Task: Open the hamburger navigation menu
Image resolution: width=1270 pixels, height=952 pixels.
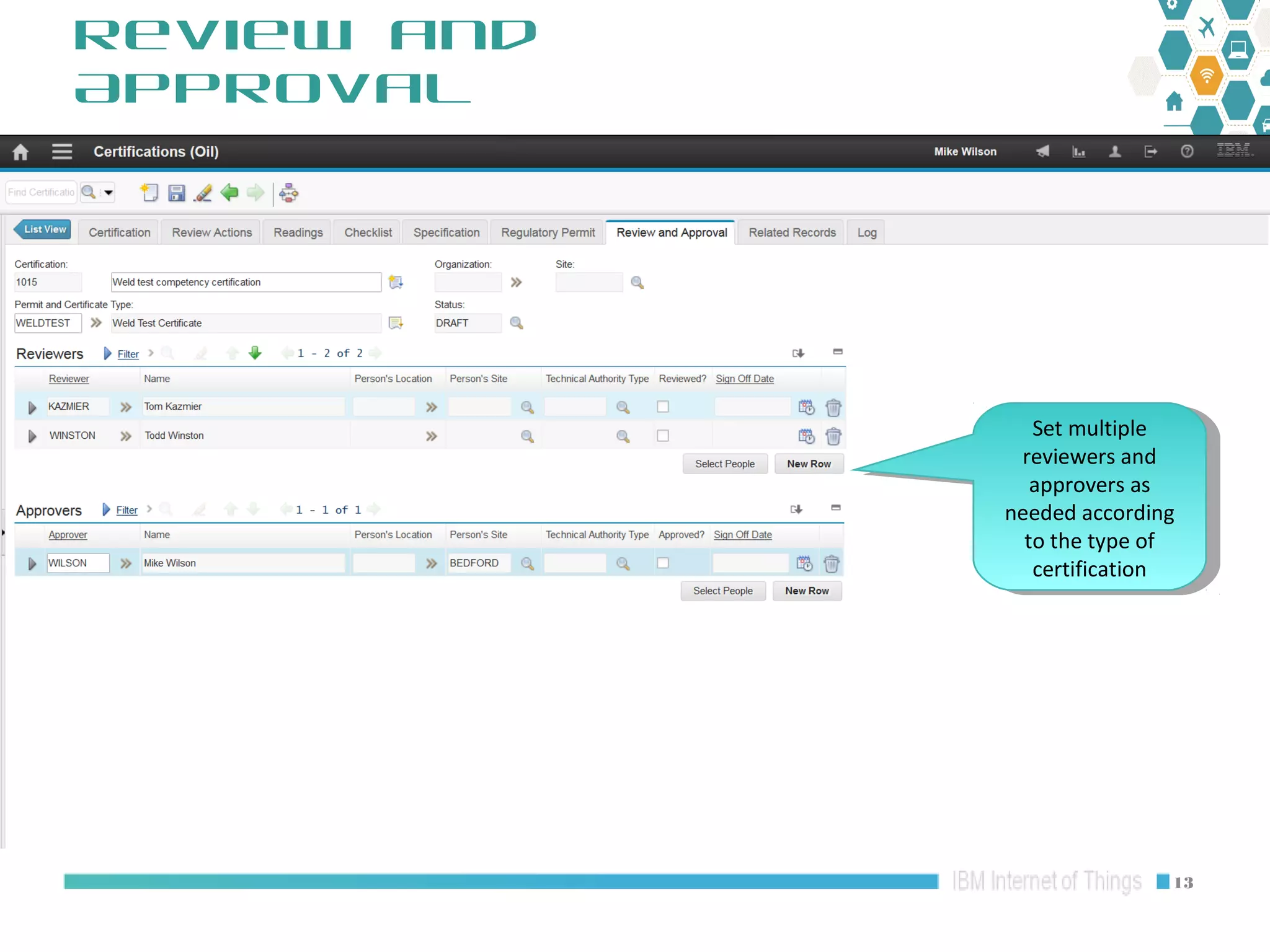Action: click(x=62, y=152)
